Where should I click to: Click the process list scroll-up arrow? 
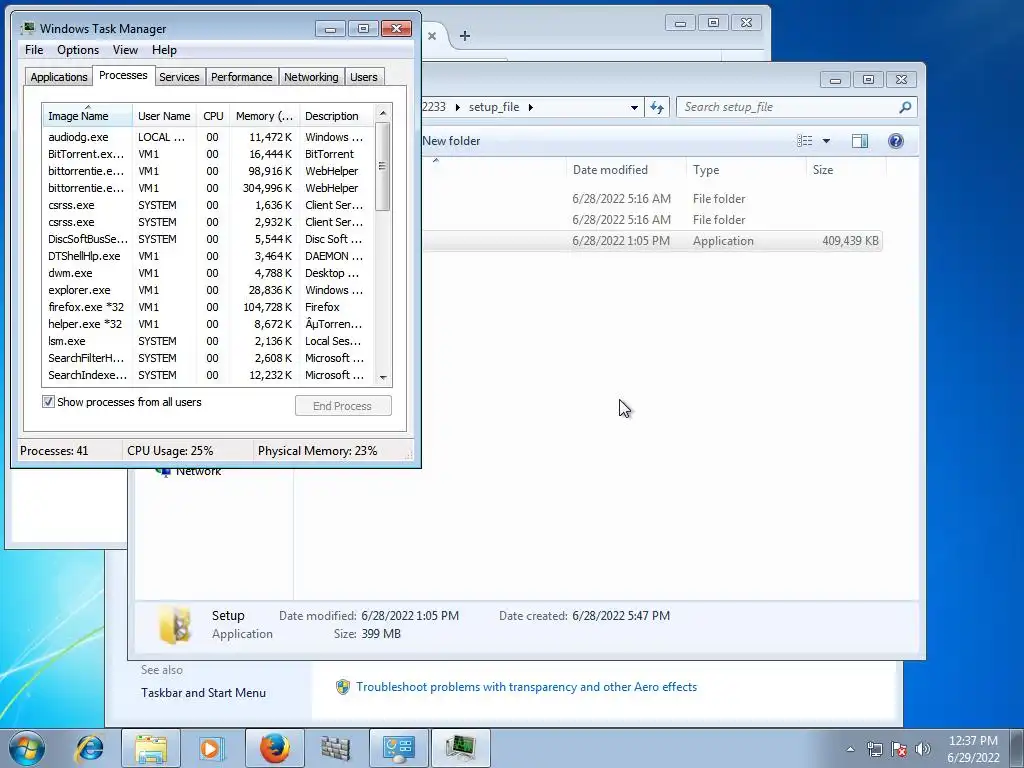tap(383, 113)
